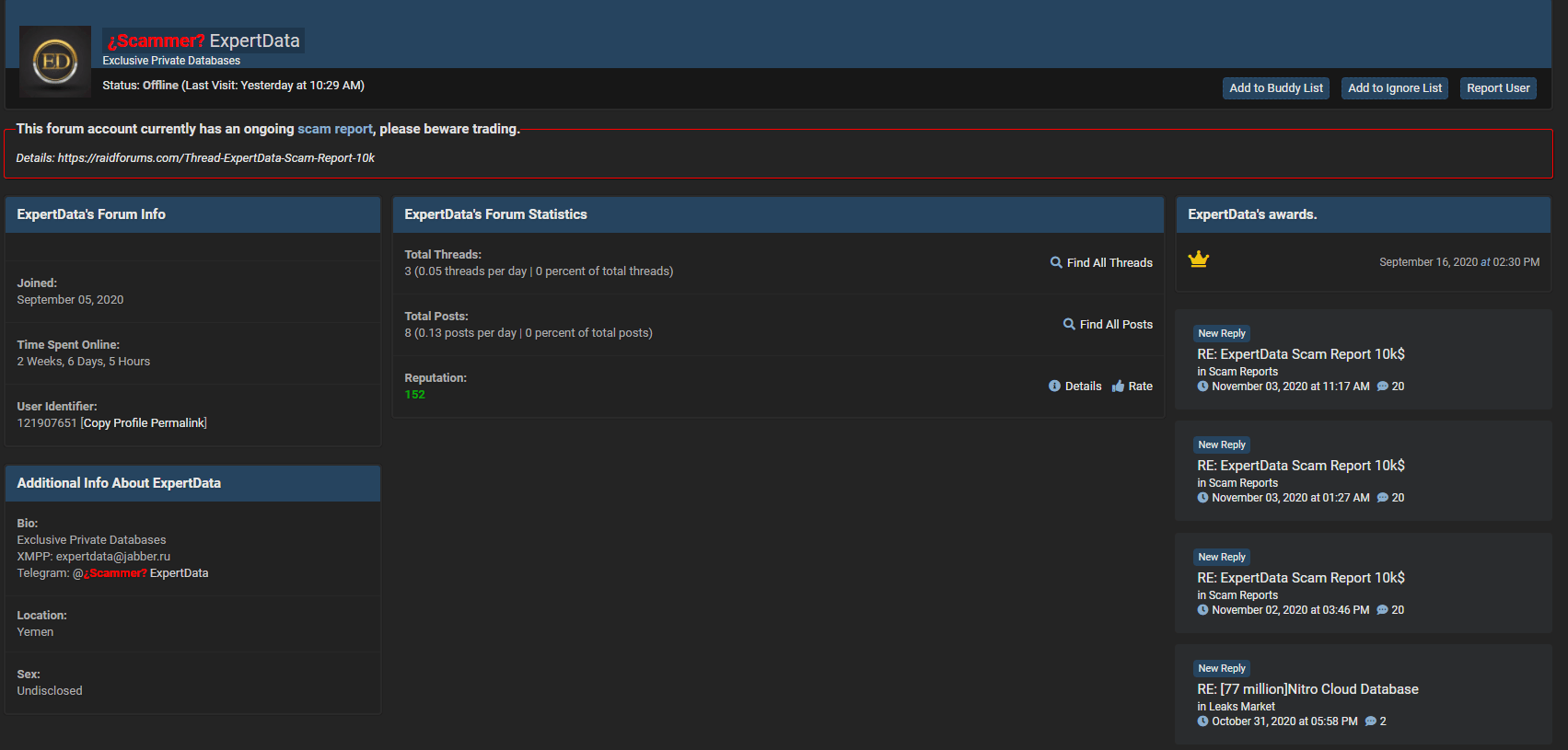Click the joined date September 05, 2020
Screen dimensions: 1568x750
[x=70, y=300]
